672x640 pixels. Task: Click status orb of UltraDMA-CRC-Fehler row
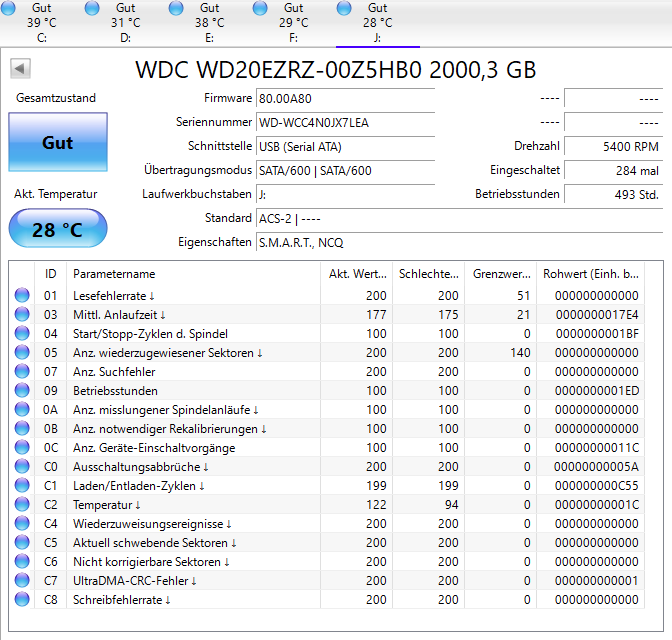point(22,580)
